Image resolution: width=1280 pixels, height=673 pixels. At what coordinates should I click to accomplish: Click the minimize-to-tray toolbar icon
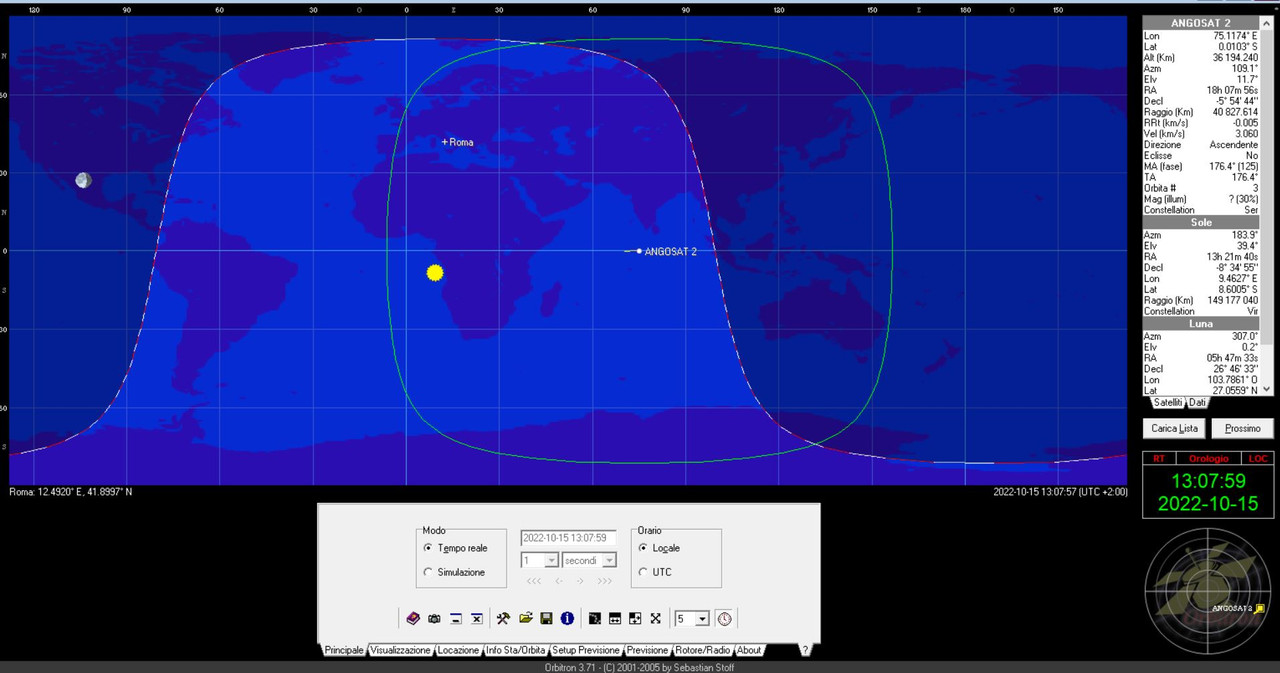(455, 618)
